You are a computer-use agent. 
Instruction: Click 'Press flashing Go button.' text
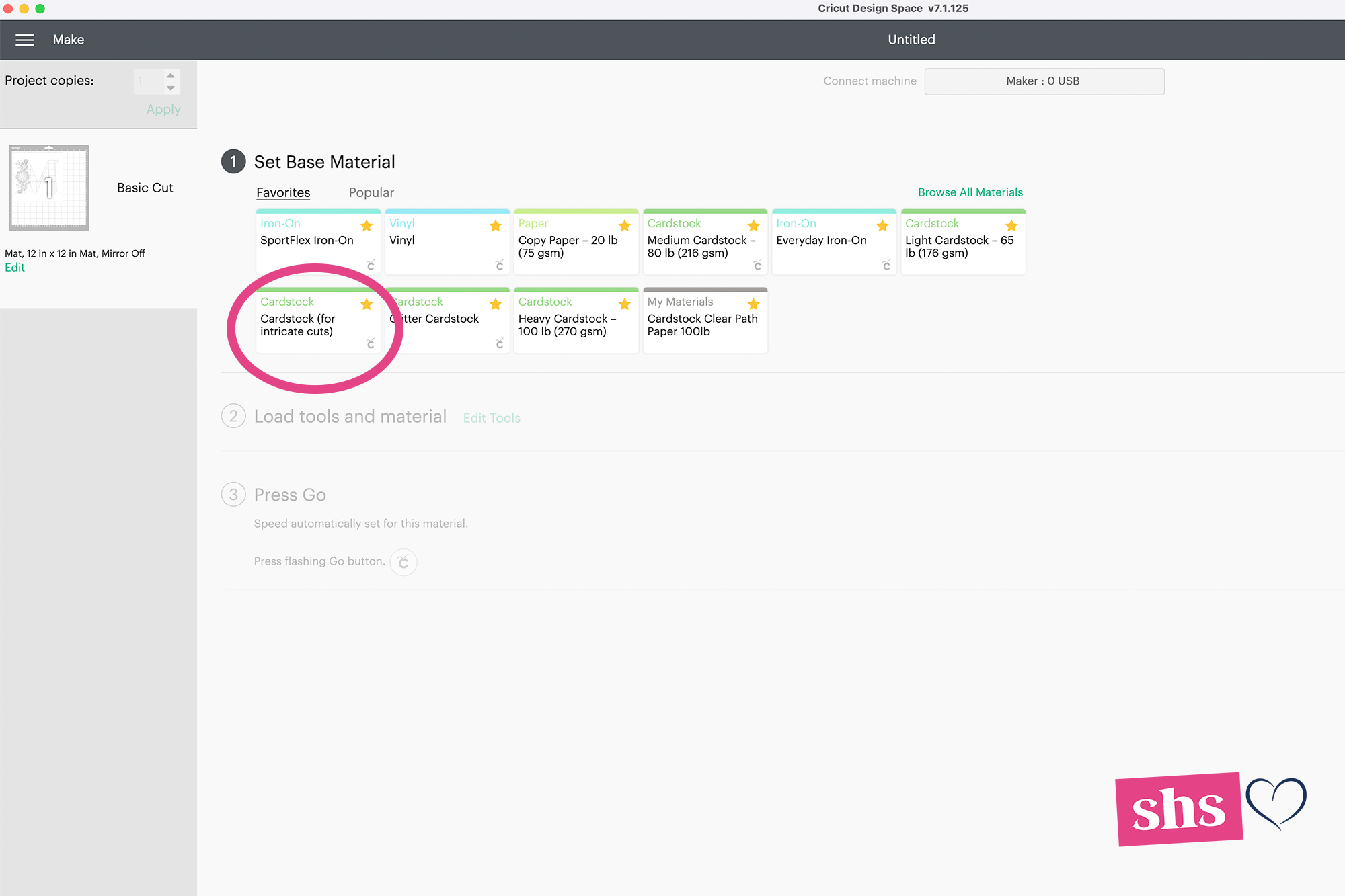319,561
